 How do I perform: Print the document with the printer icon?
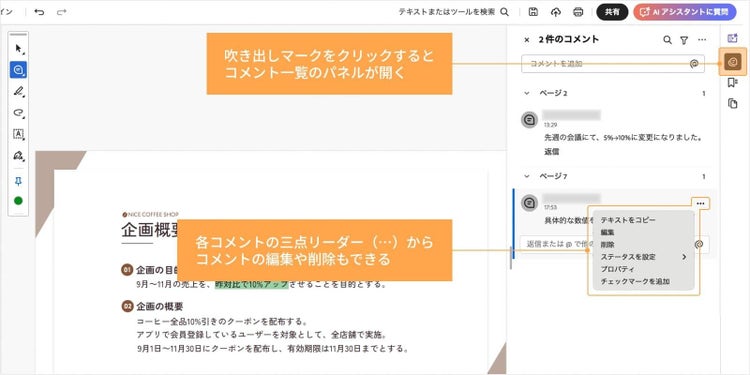[578, 12]
